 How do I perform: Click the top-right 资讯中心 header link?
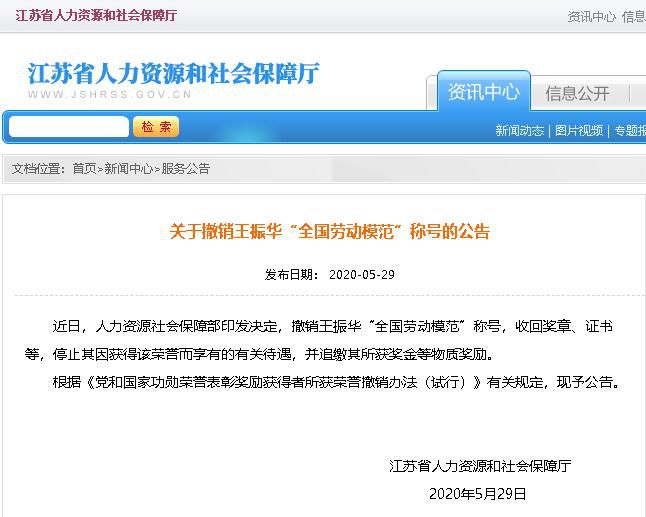pyautogui.click(x=591, y=16)
